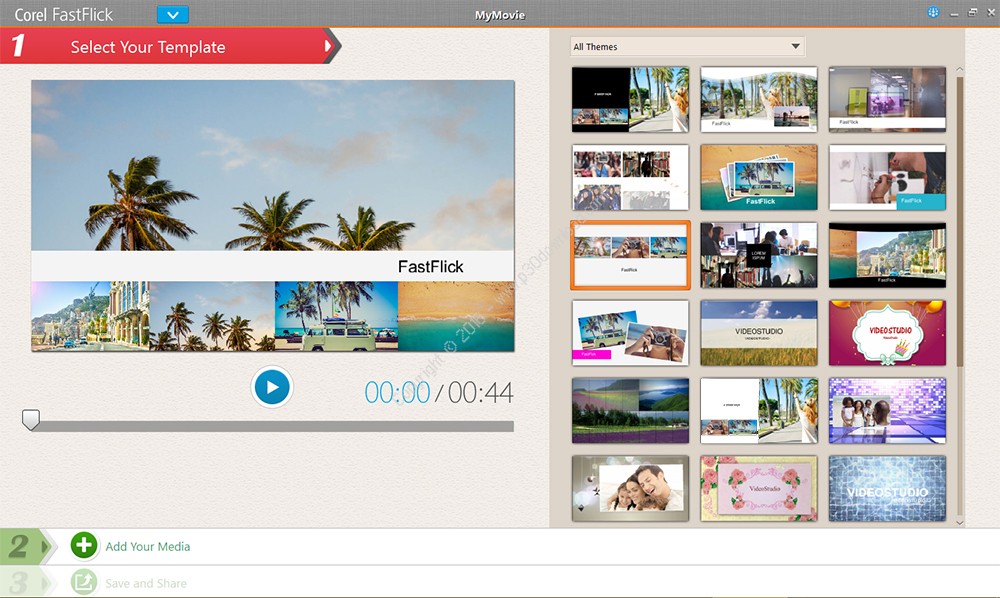Pick the teal beach van FastFlick template
This screenshot has height=598, width=1000.
click(x=759, y=177)
